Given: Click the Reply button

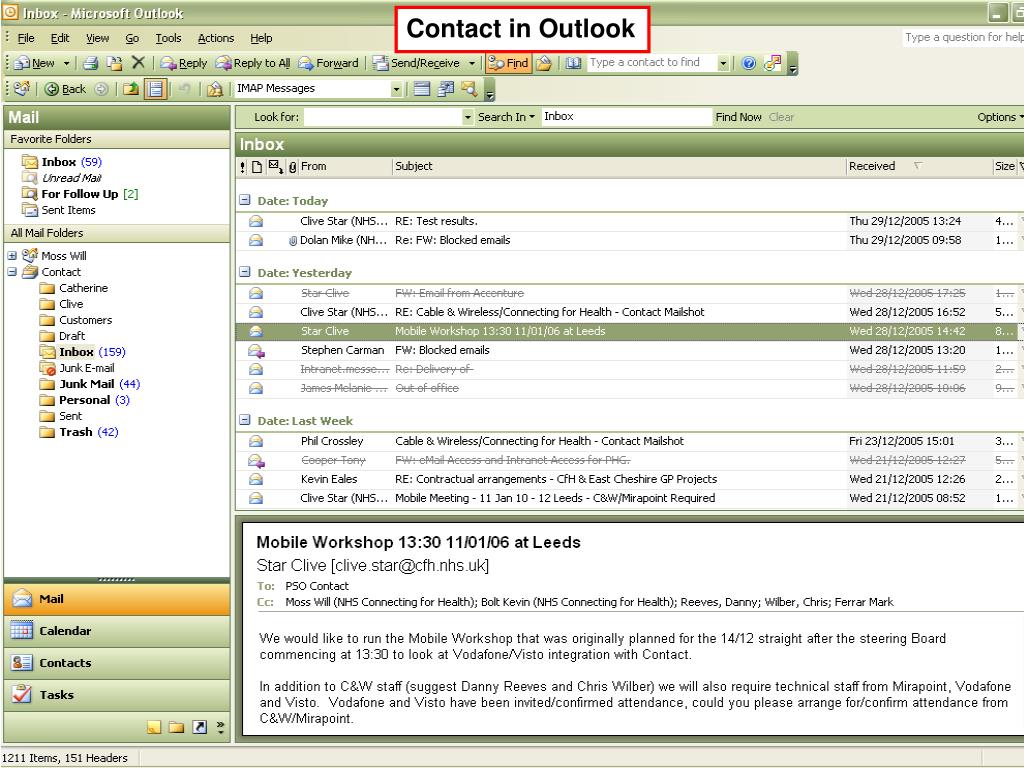Looking at the screenshot, I should point(184,63).
